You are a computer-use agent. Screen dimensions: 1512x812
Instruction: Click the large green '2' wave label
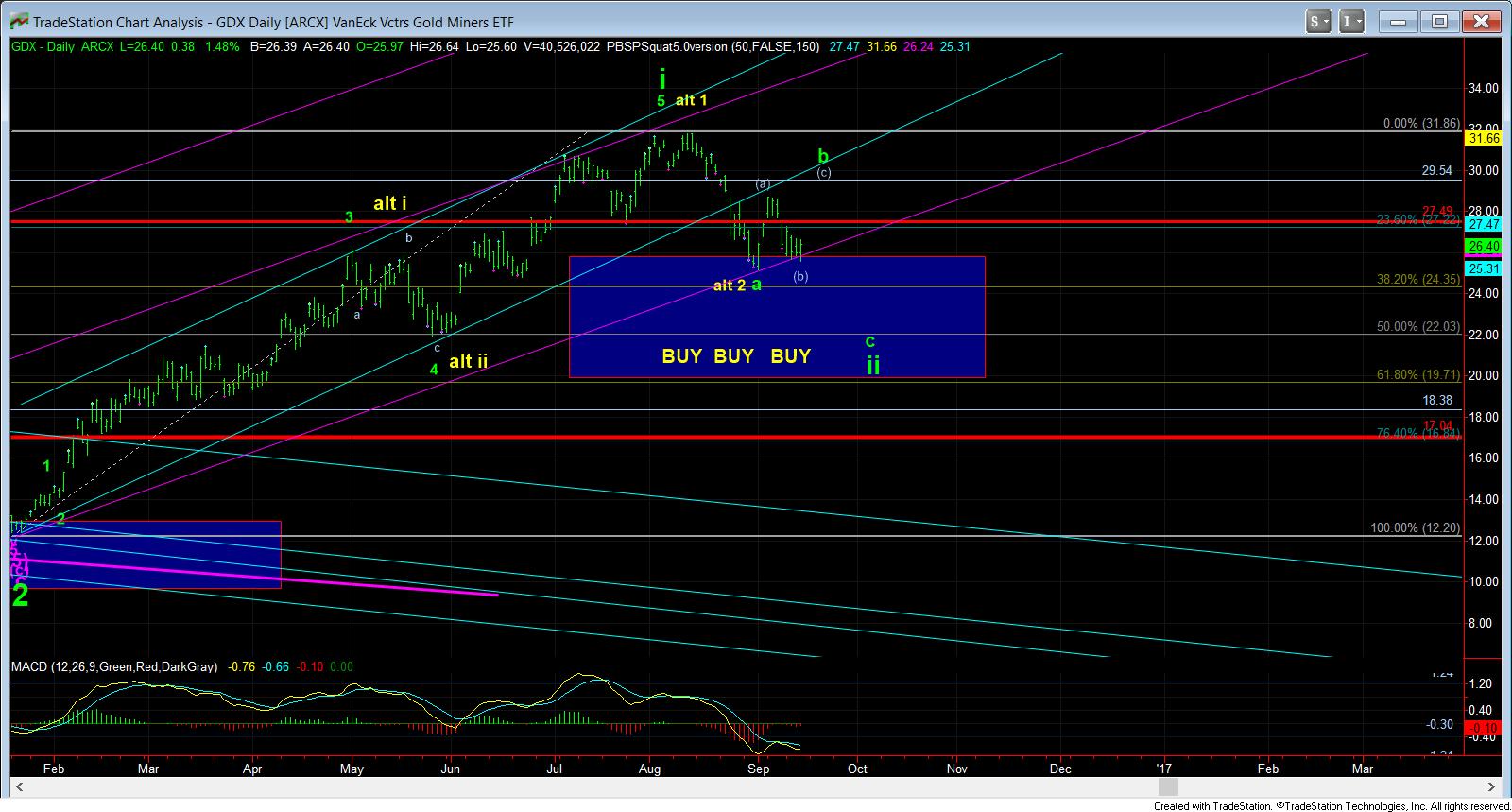pos(20,596)
